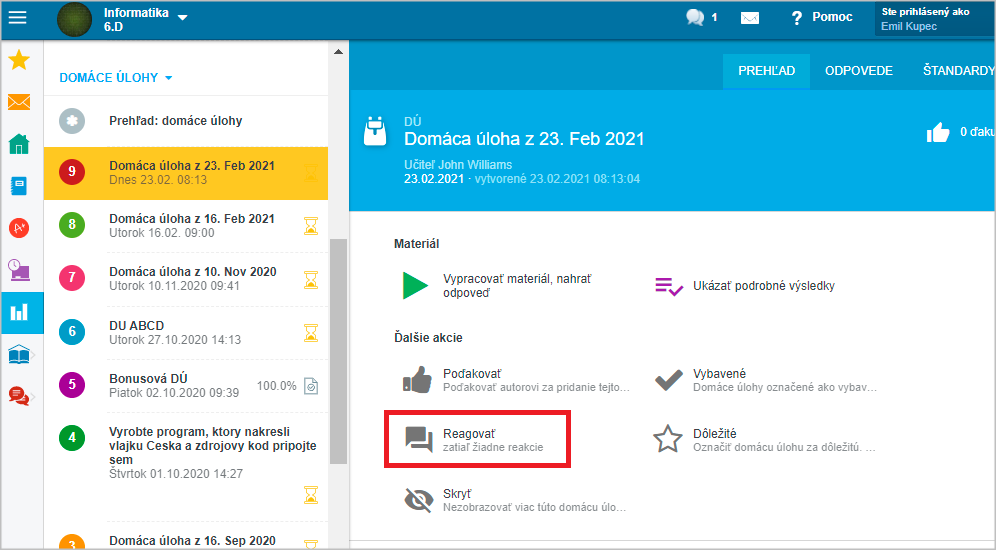Switch to the ŠTANDARDY tab

click(x=959, y=71)
